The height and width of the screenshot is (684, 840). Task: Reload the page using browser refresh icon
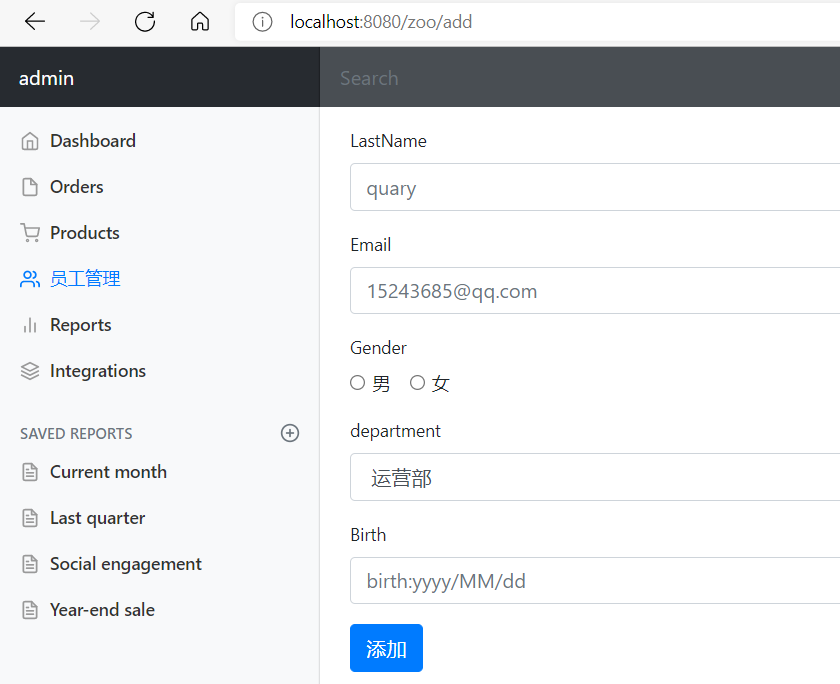(145, 22)
